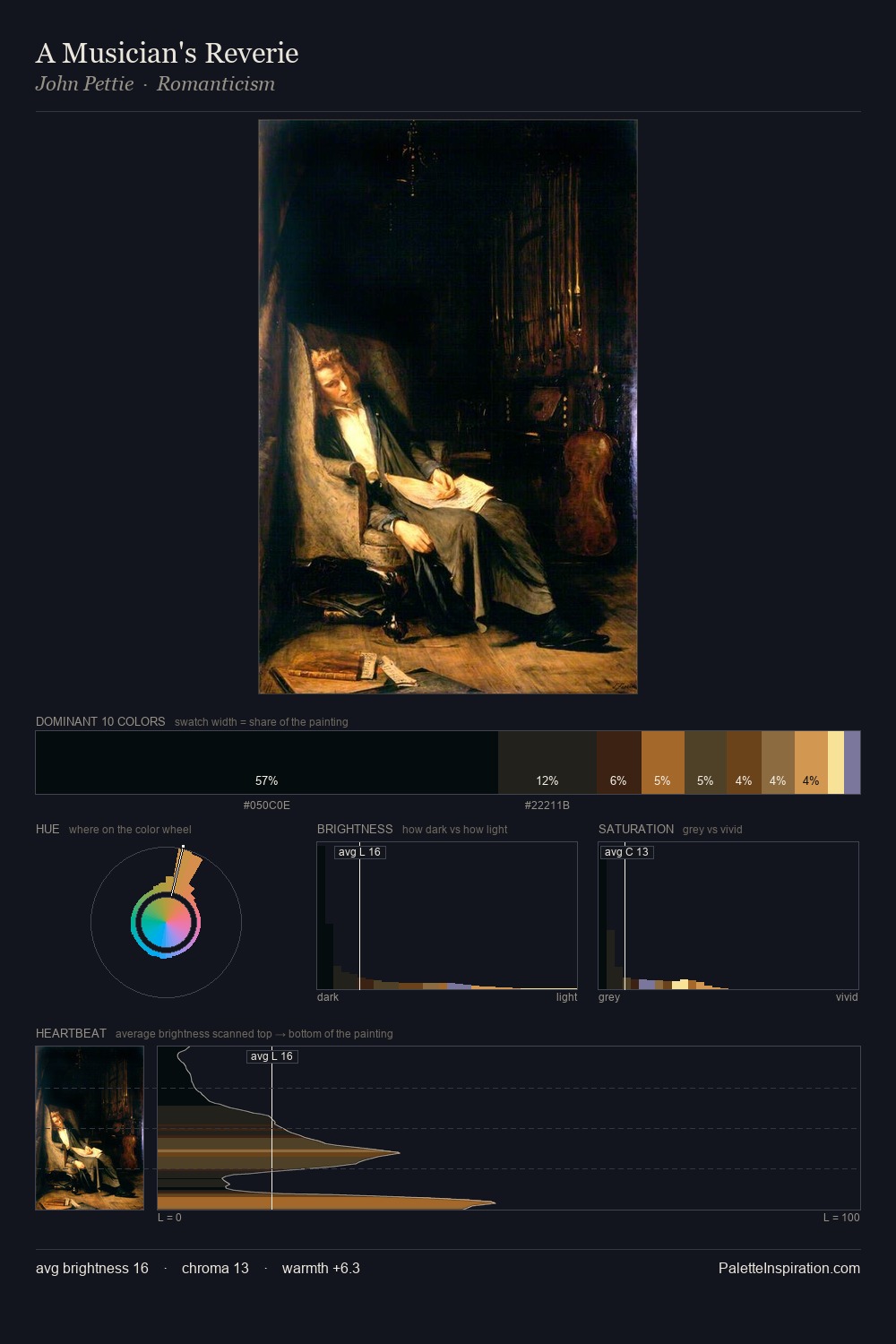Click the artist name John Pettie

click(84, 83)
